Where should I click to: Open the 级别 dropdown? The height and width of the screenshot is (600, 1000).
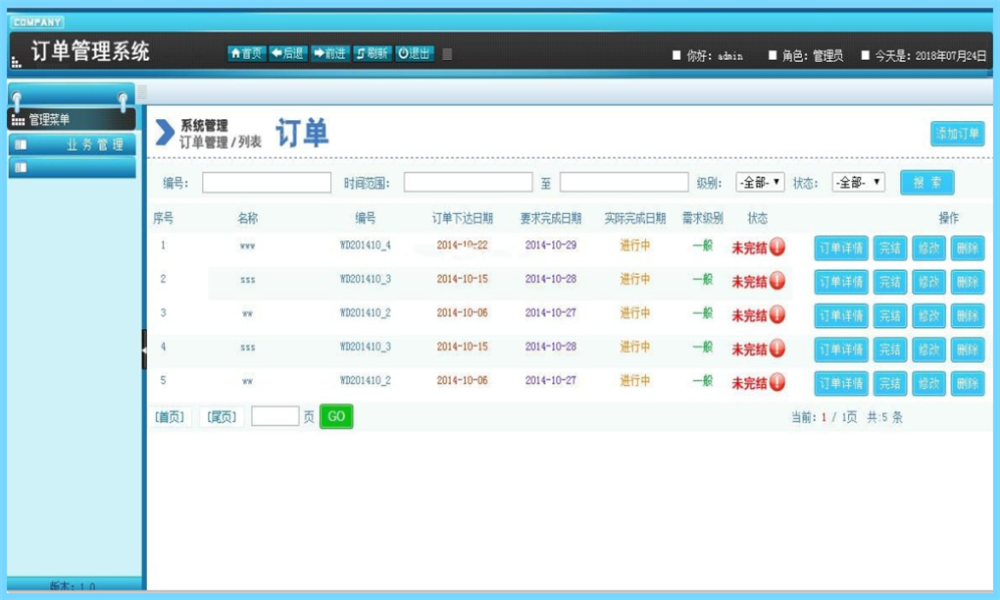(x=760, y=182)
